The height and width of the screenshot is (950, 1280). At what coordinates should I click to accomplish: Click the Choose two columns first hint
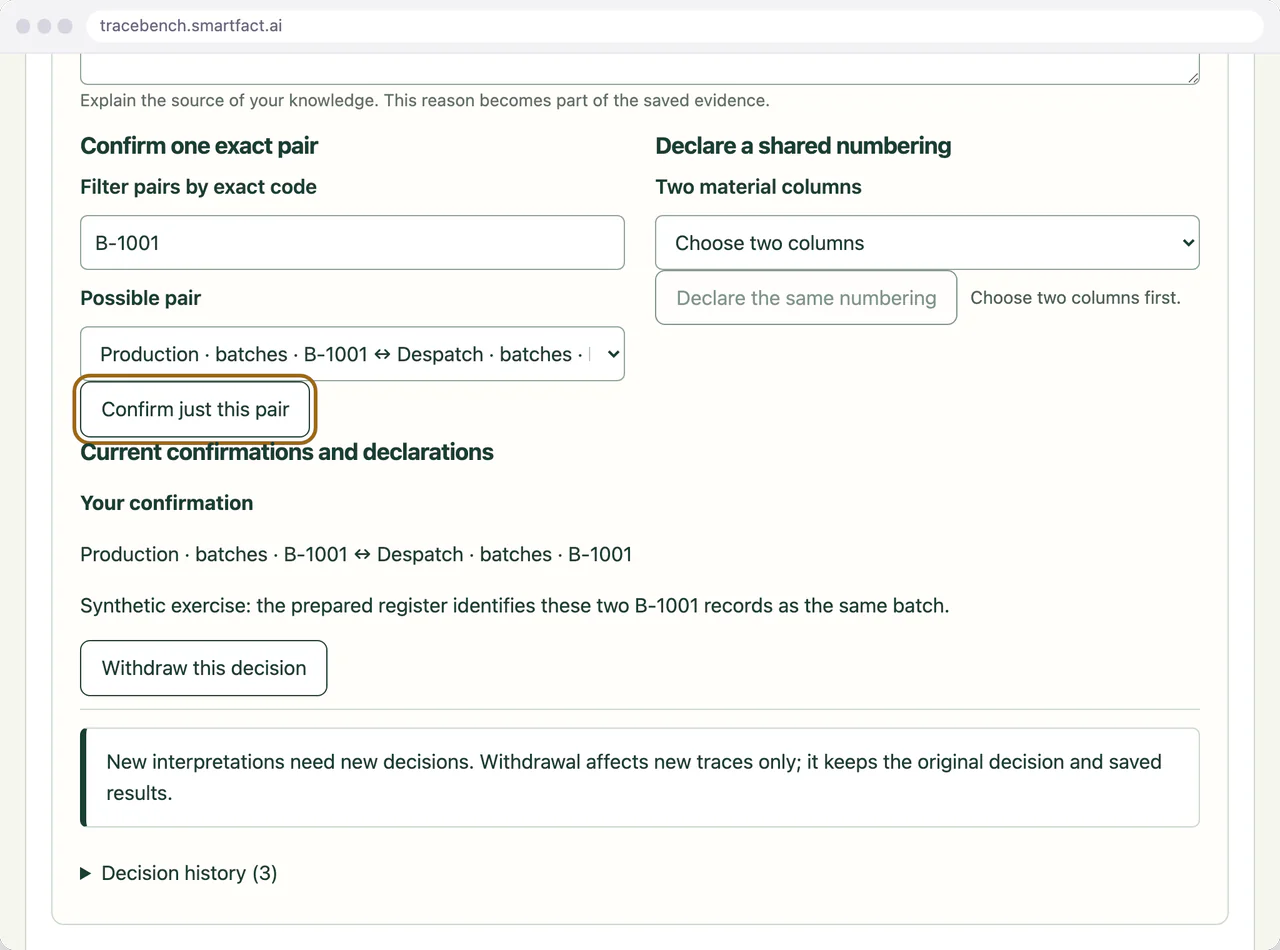coord(1075,298)
